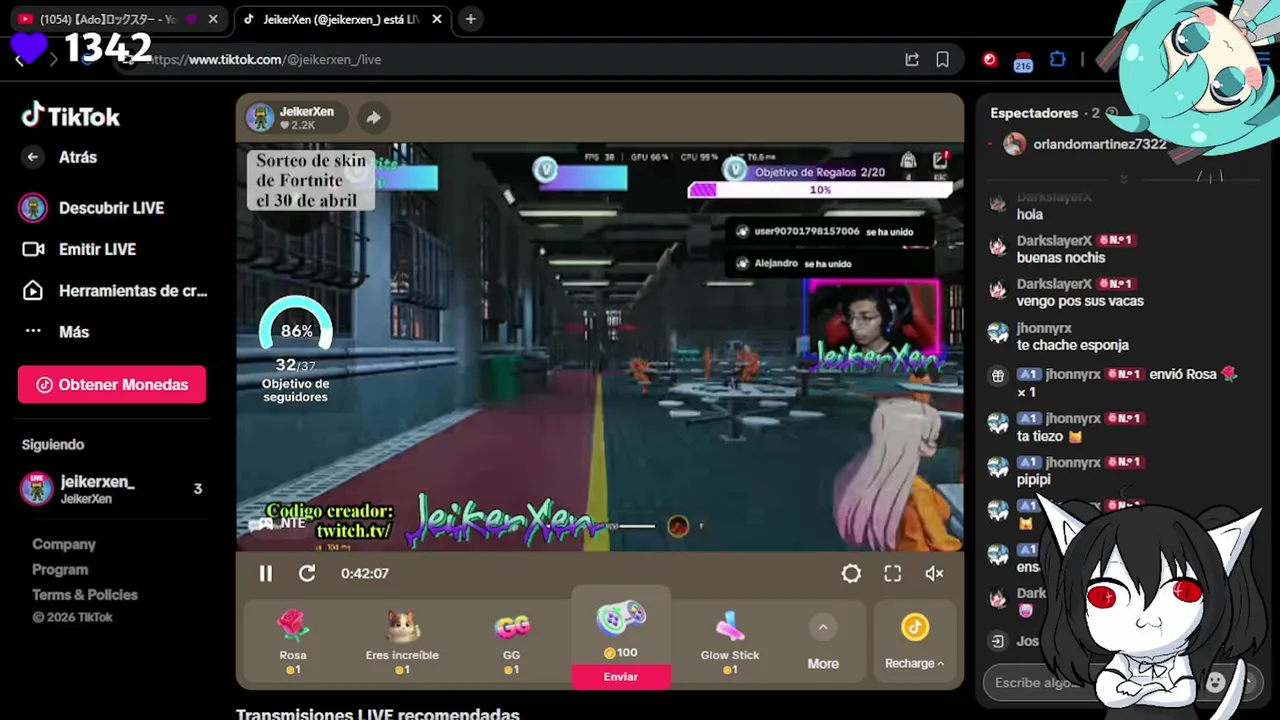Open a new browser tab
The width and height of the screenshot is (1280, 720).
coord(470,19)
